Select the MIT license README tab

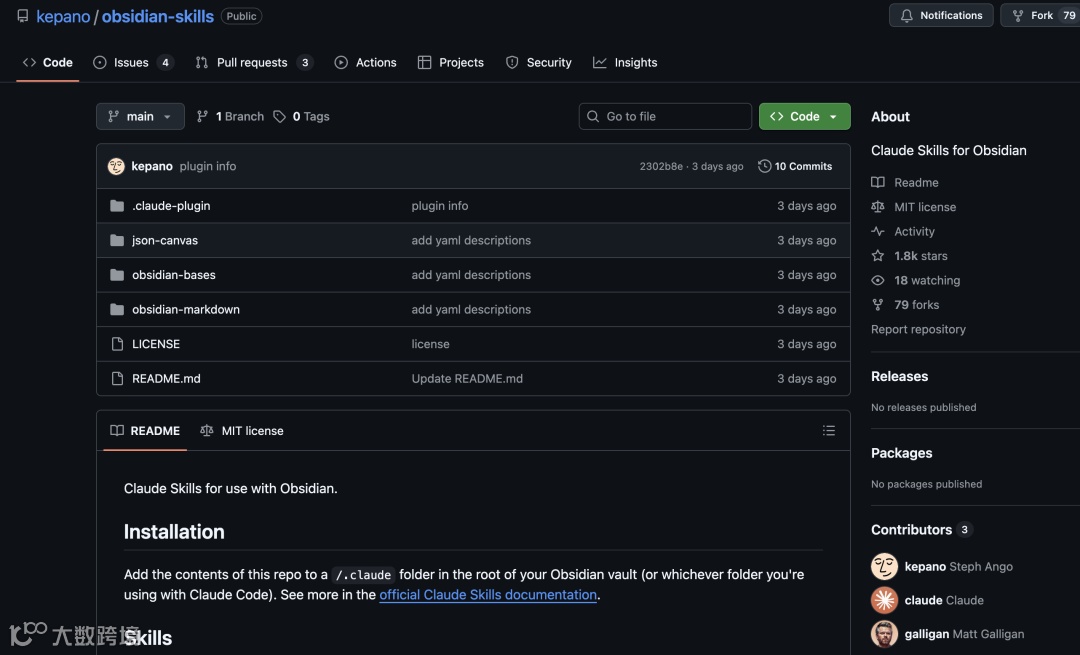click(x=242, y=431)
